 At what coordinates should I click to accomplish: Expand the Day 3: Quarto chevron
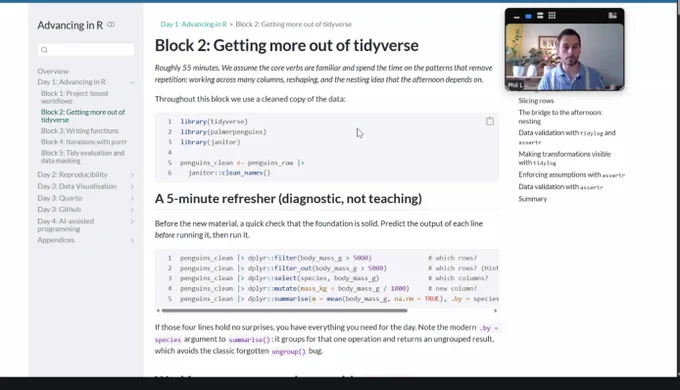tap(132, 198)
